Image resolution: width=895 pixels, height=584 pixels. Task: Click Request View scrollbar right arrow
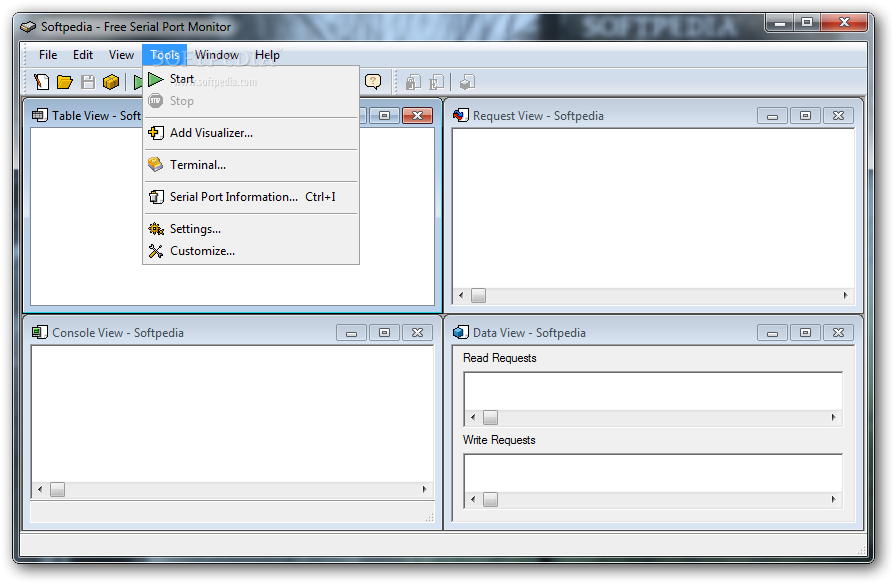point(845,295)
